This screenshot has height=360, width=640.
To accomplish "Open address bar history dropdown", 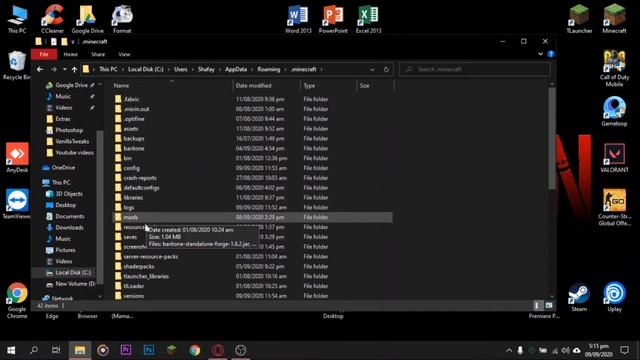I will [x=372, y=69].
